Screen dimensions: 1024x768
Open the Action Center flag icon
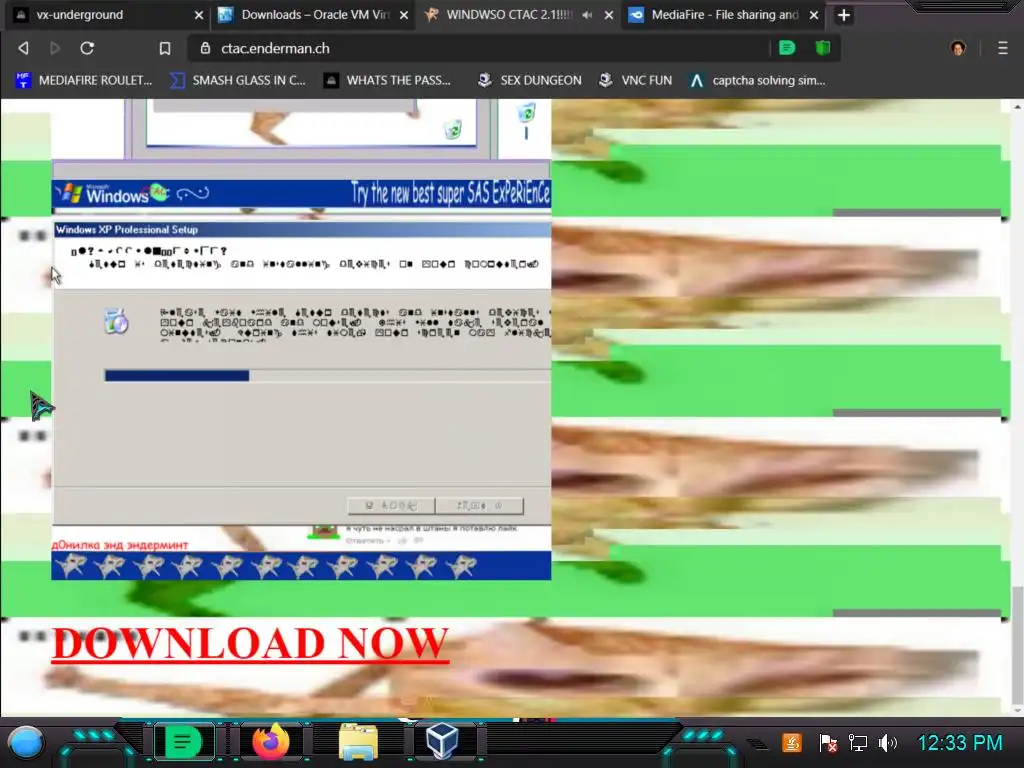[827, 743]
